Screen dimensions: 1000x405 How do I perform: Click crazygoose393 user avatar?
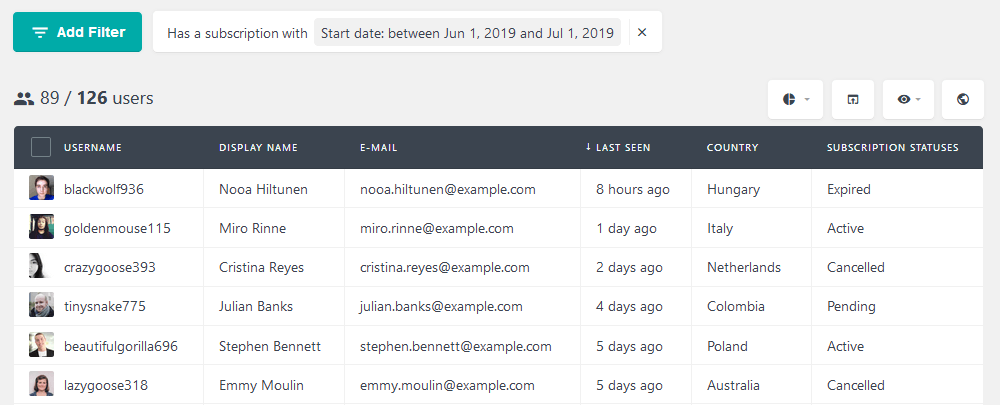pos(41,267)
